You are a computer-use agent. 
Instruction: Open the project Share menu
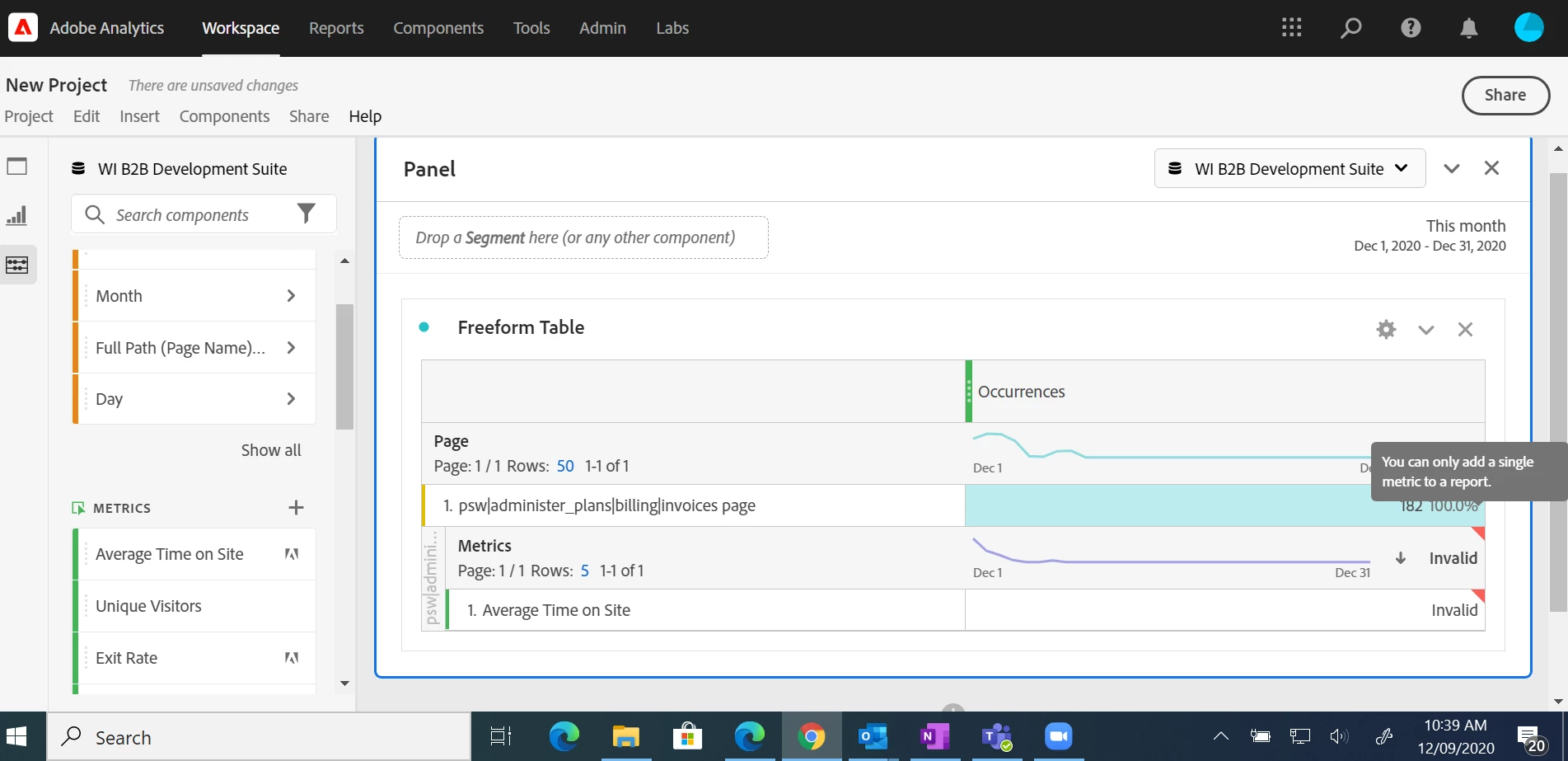coord(309,116)
